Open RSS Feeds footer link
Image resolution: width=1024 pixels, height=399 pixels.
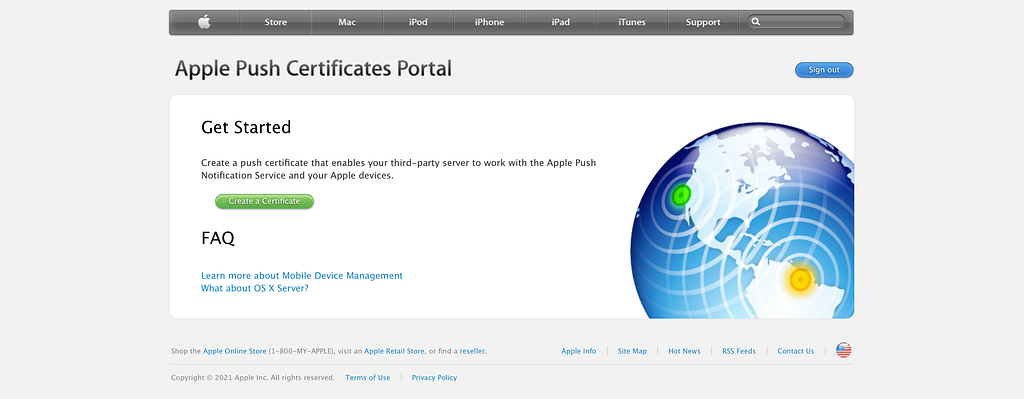point(739,351)
